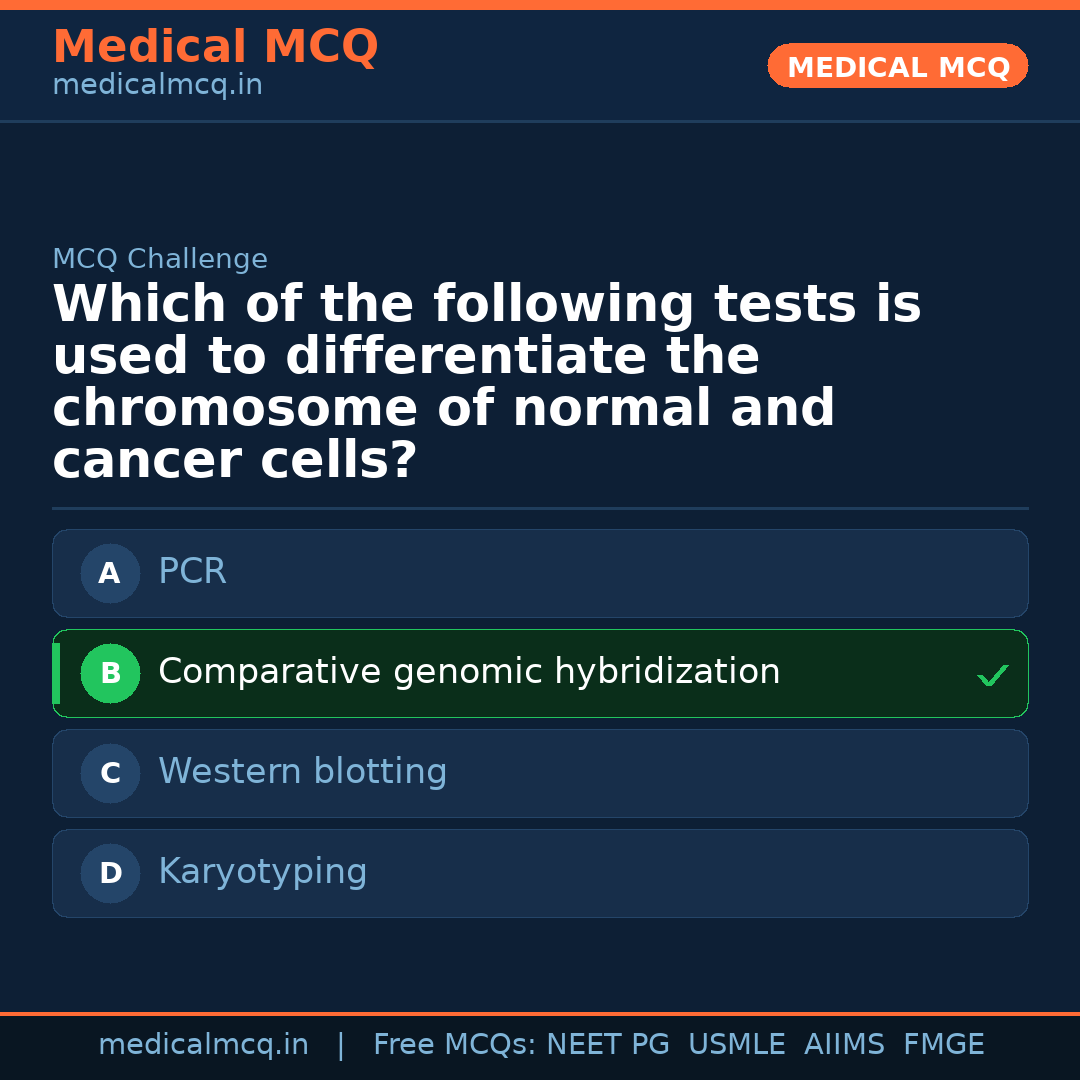Open the medicalmcq.in link in the footer
1080x1080 pixels.
[203, 1045]
